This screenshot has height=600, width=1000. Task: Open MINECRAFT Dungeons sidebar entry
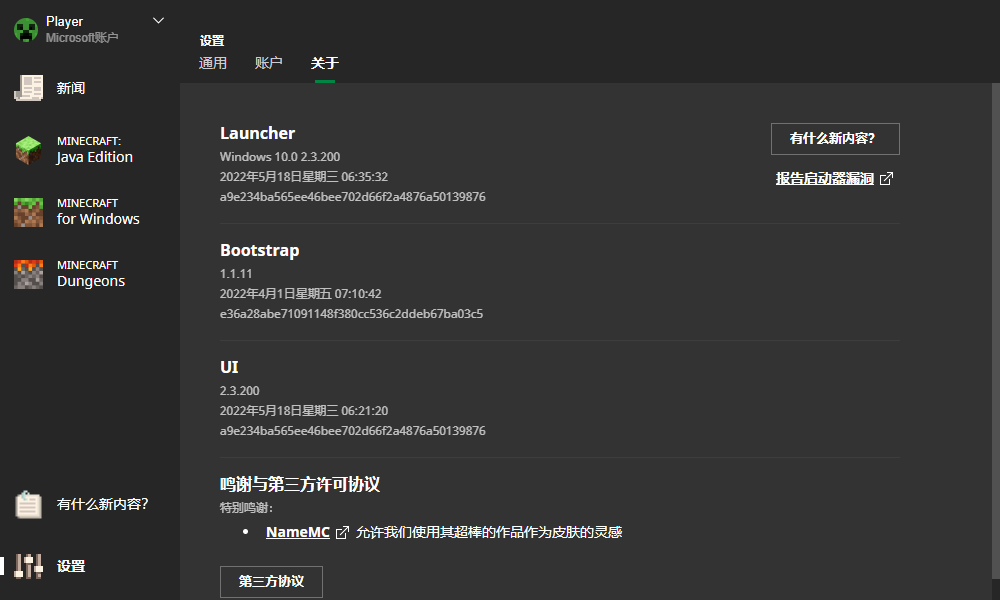89,274
